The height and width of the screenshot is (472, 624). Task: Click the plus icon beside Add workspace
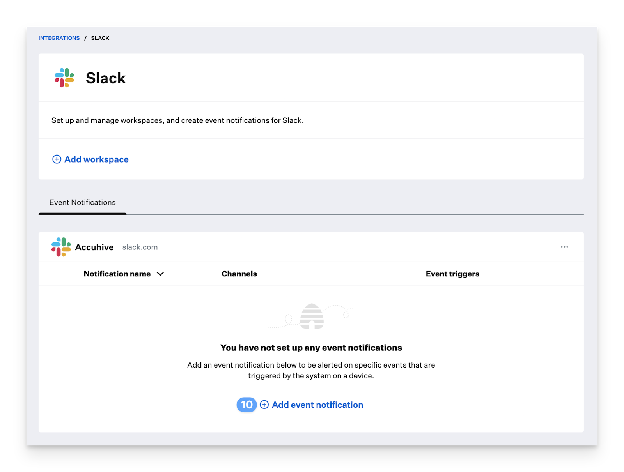point(57,160)
